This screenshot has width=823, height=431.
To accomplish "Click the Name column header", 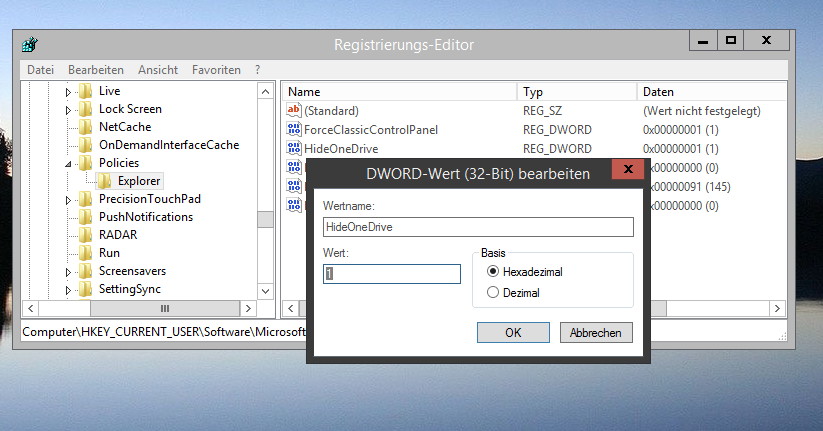I will [400, 92].
